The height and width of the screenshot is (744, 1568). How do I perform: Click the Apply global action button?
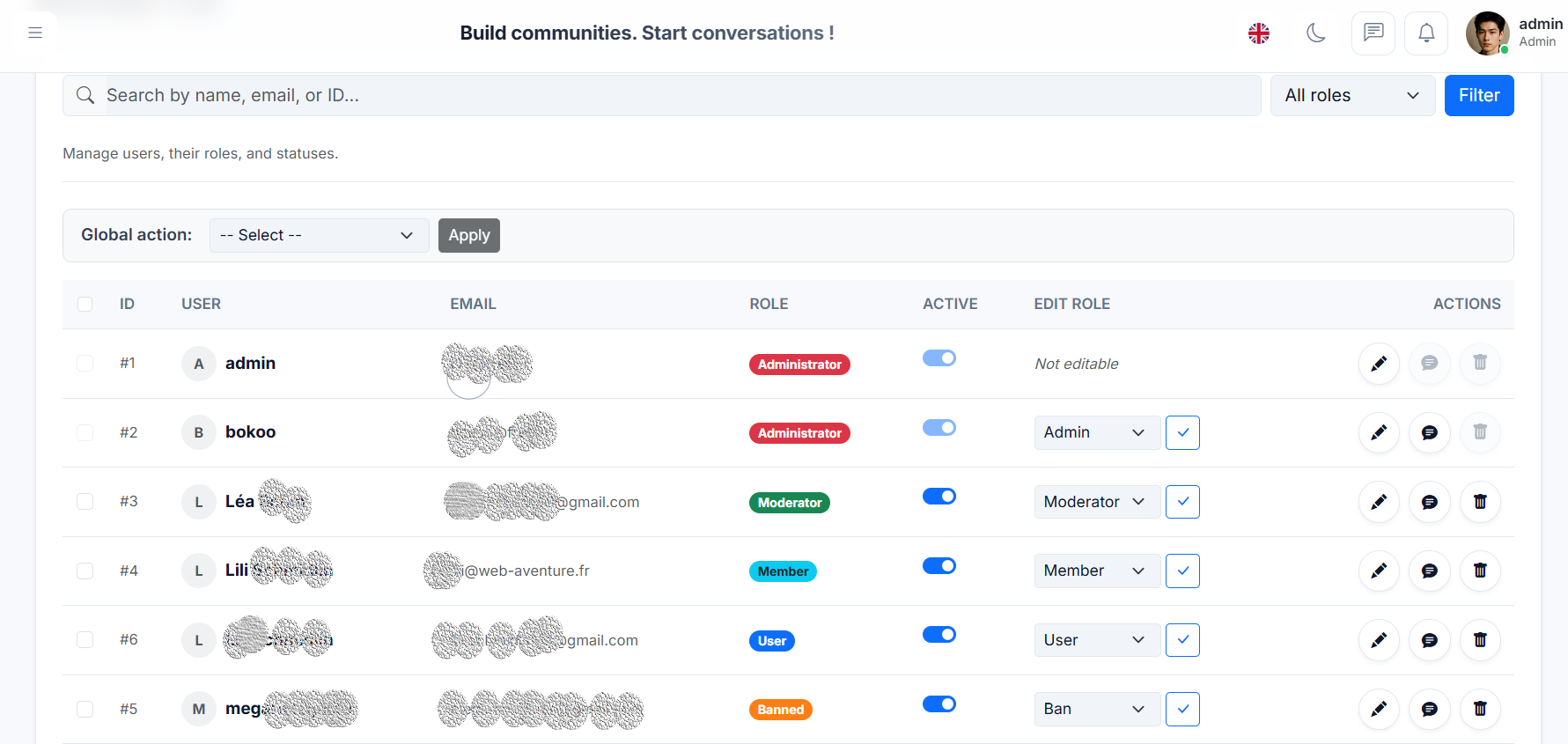pos(469,235)
